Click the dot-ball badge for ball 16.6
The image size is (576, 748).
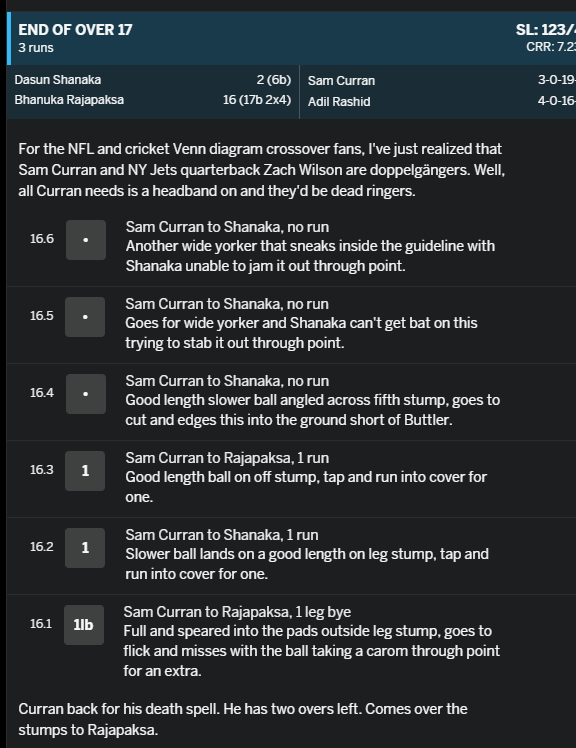pyautogui.click(x=86, y=240)
